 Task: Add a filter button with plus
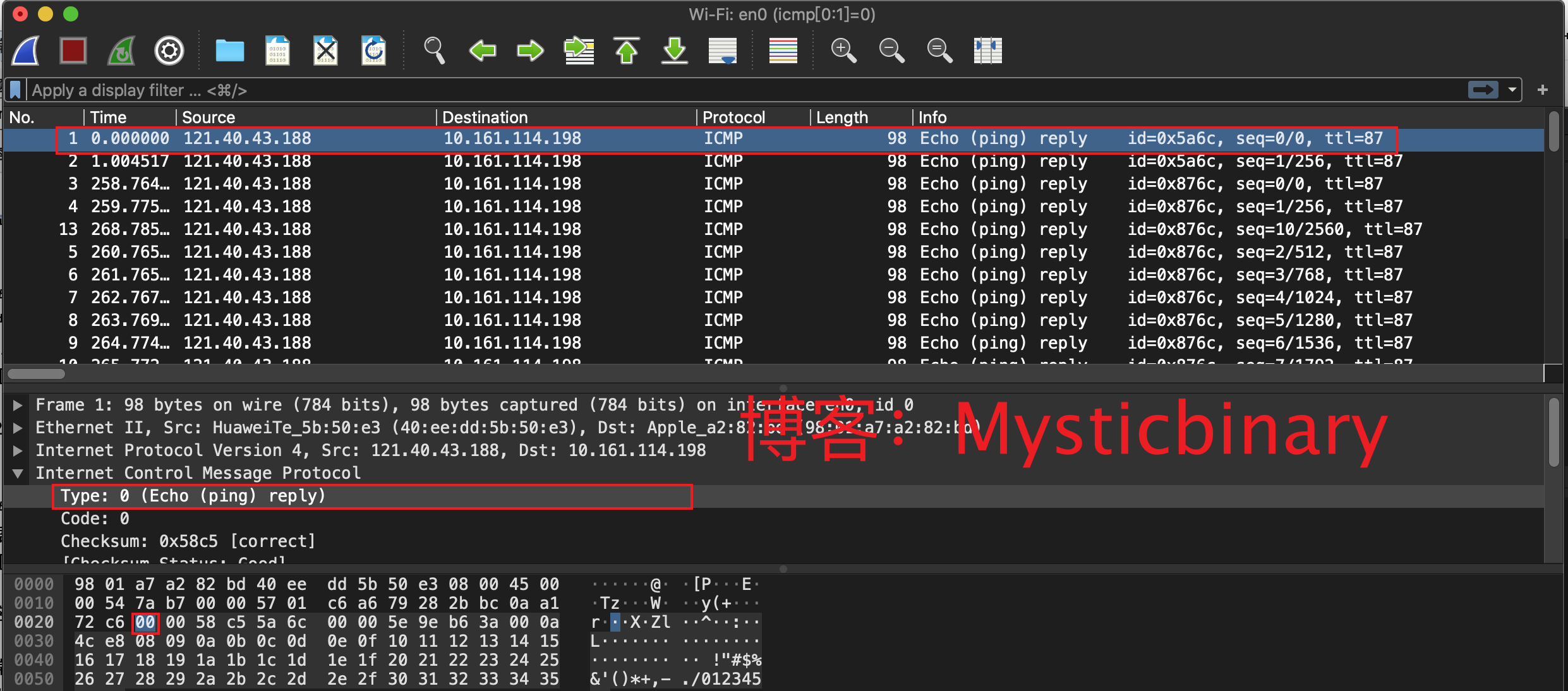(1543, 90)
